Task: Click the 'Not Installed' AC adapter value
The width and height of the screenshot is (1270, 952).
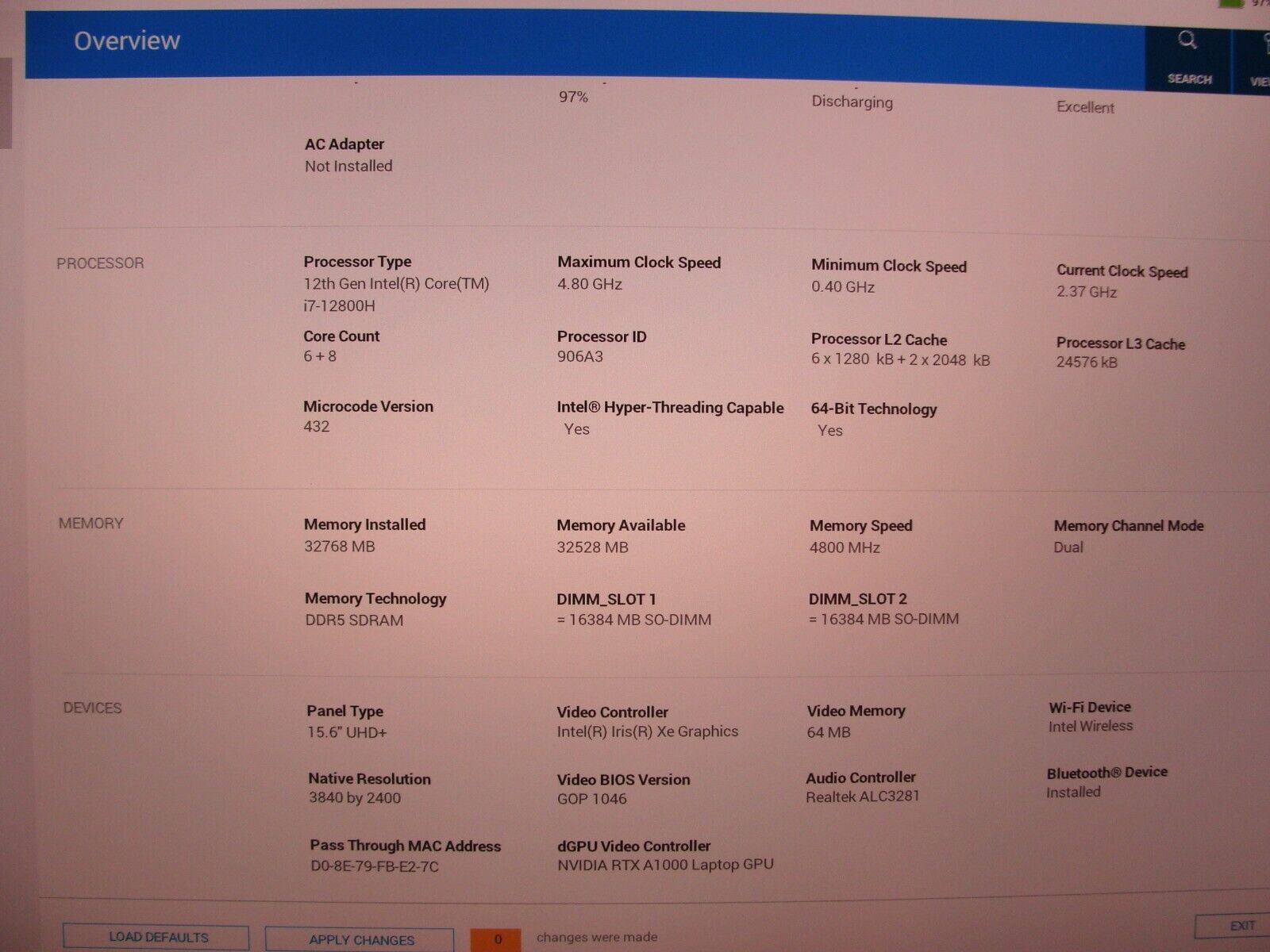Action: tap(348, 166)
